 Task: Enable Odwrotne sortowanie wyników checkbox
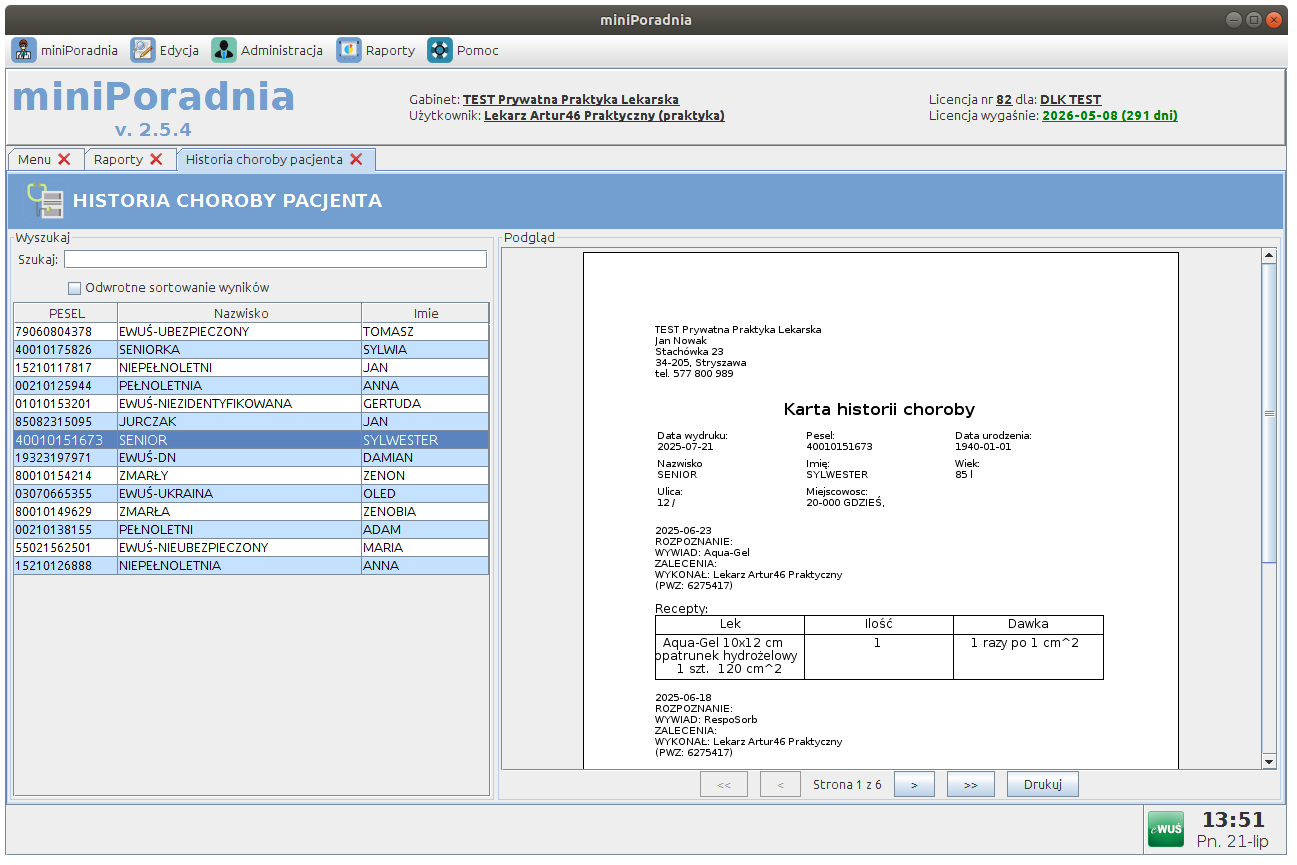tap(74, 288)
